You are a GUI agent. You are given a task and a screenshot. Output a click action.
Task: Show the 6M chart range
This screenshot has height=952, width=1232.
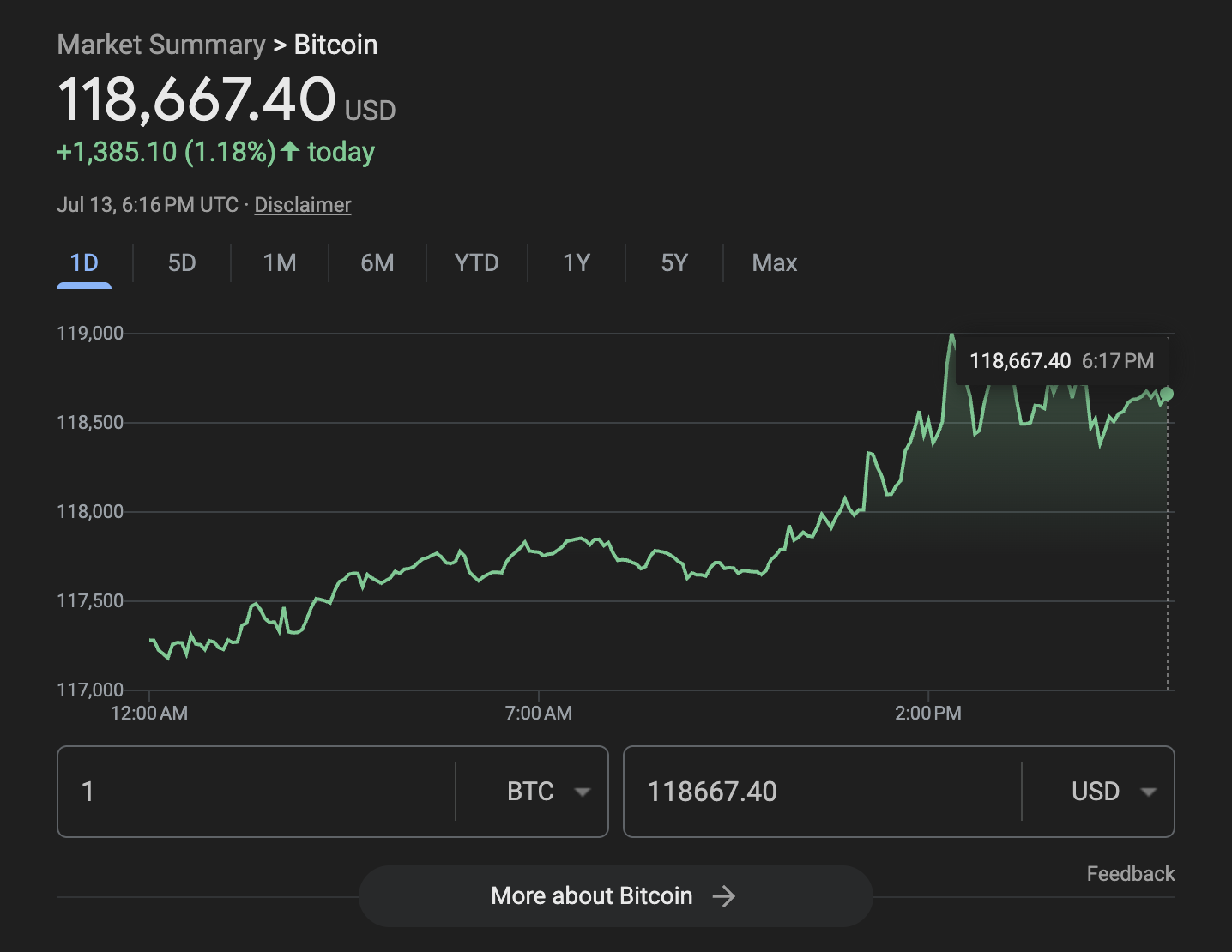377,263
